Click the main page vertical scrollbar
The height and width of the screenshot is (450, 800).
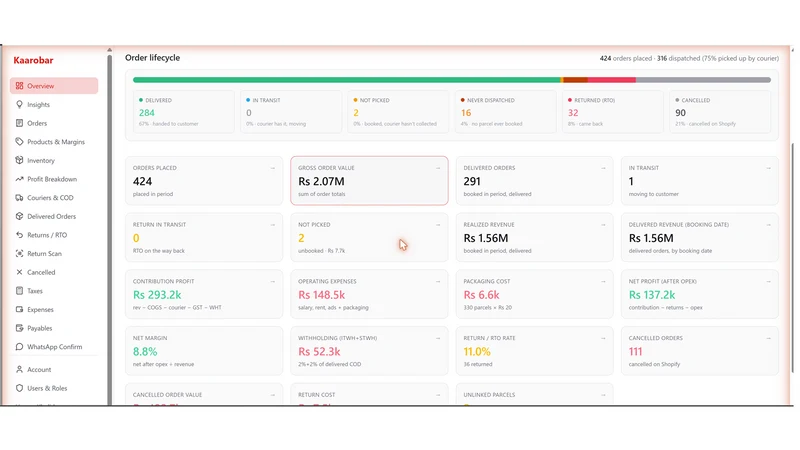(x=792, y=258)
